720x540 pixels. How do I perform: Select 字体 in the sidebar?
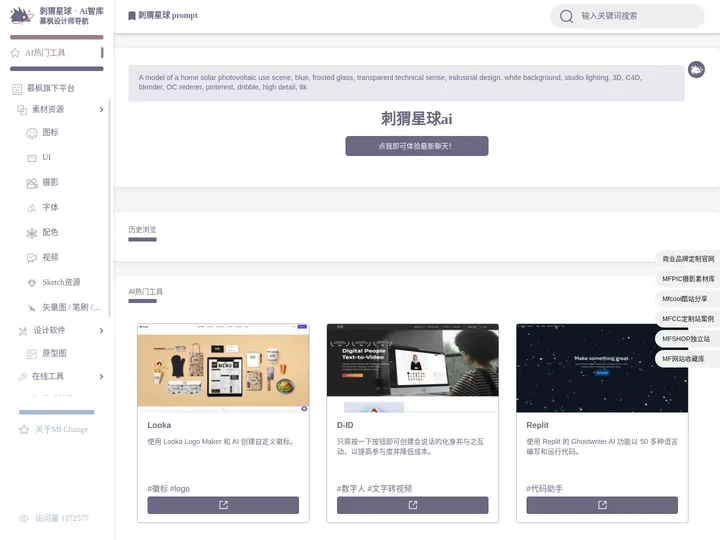tap(50, 208)
